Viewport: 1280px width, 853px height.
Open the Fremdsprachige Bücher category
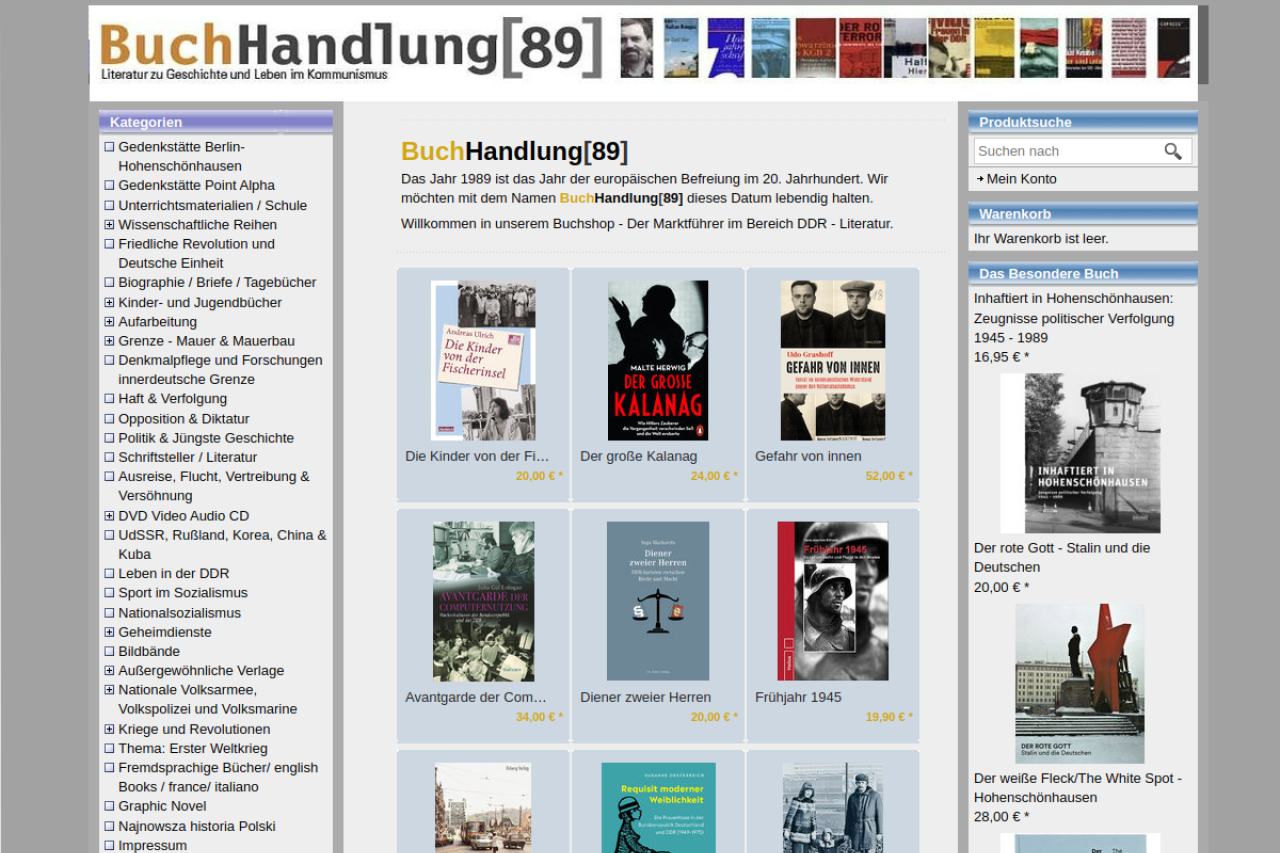pyautogui.click(x=218, y=777)
